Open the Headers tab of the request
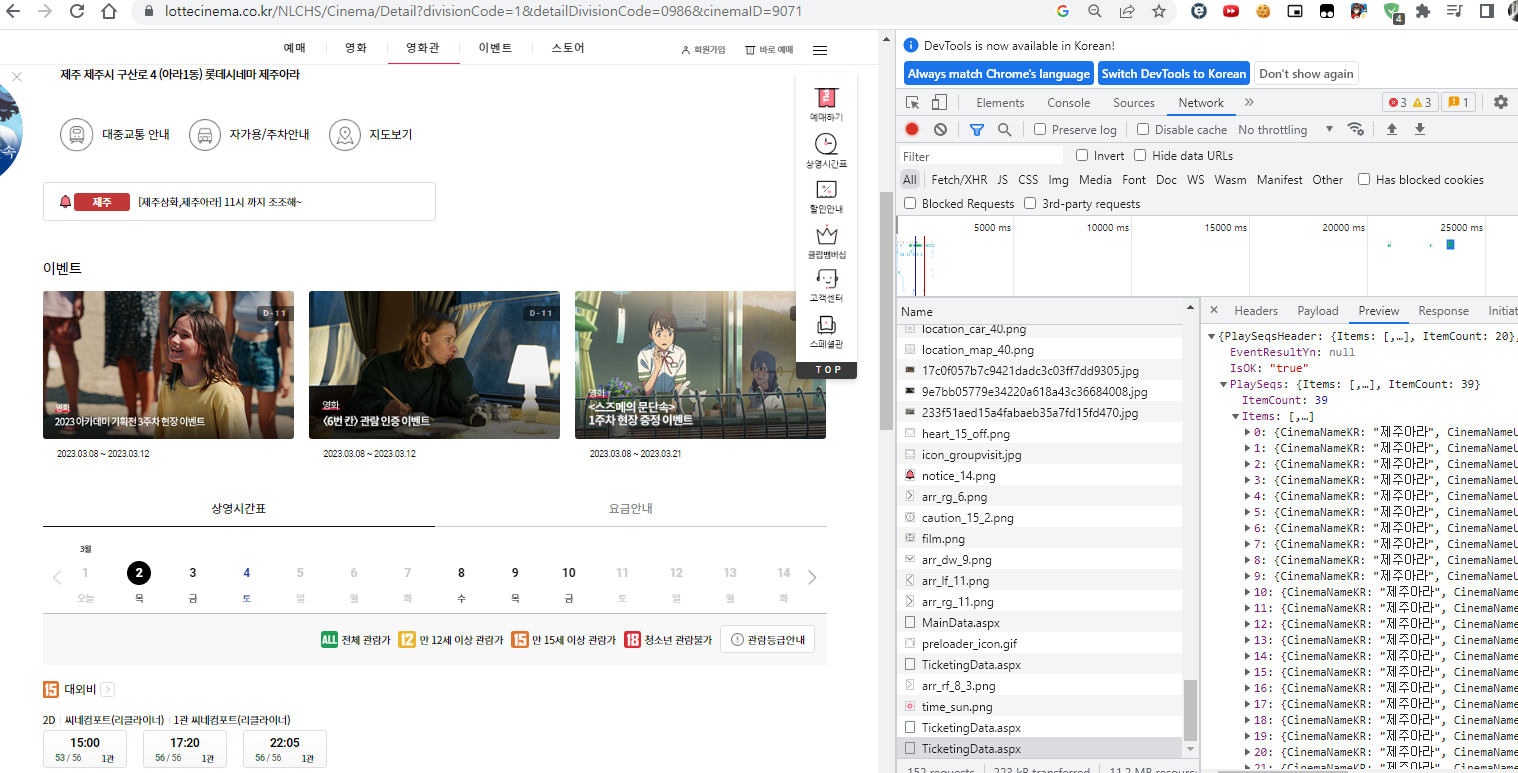This screenshot has width=1518, height=773. pyautogui.click(x=1256, y=311)
